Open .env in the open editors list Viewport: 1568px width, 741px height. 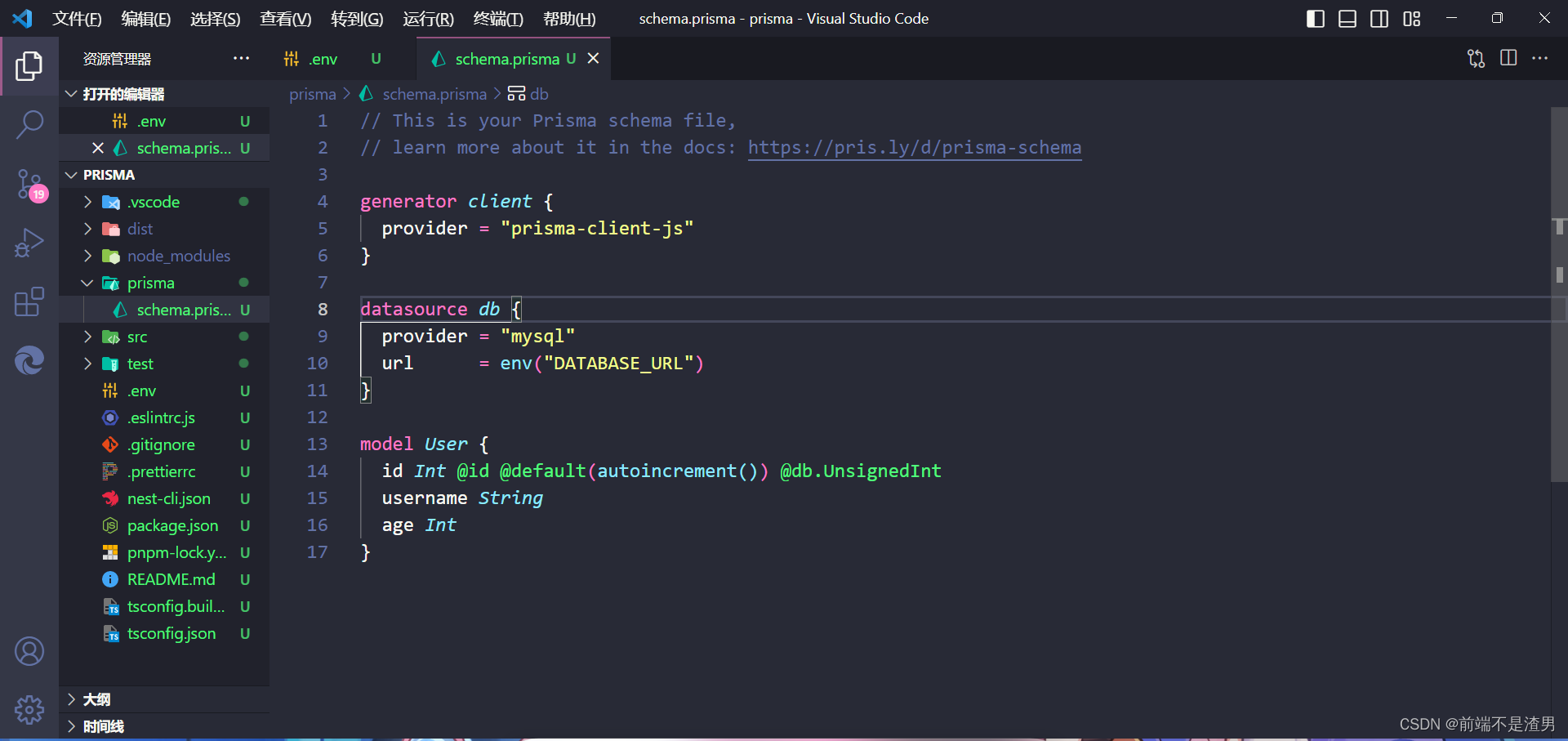164,121
